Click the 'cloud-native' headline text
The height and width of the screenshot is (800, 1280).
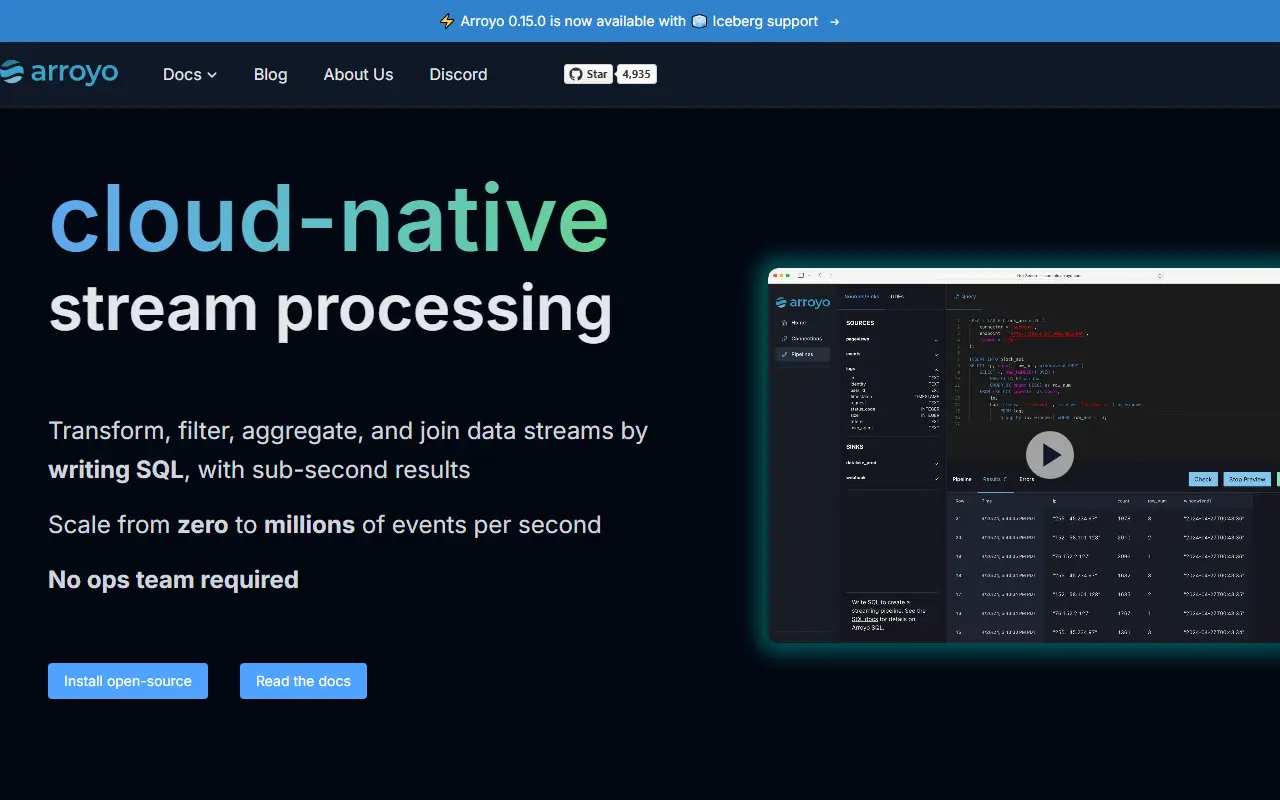click(x=329, y=220)
